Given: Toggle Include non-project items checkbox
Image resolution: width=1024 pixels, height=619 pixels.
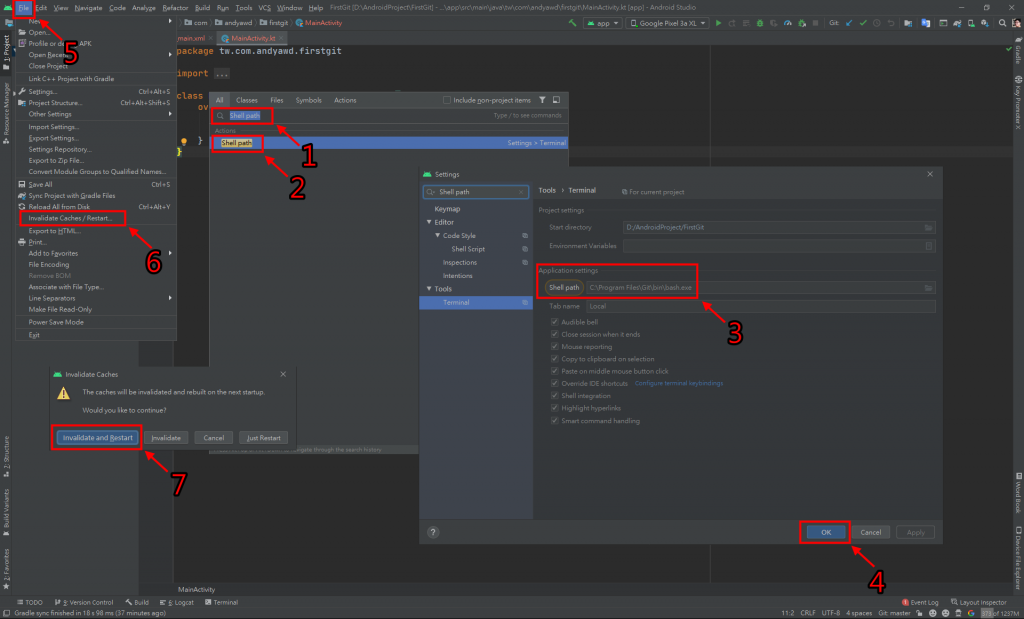Looking at the screenshot, I should tap(447, 100).
